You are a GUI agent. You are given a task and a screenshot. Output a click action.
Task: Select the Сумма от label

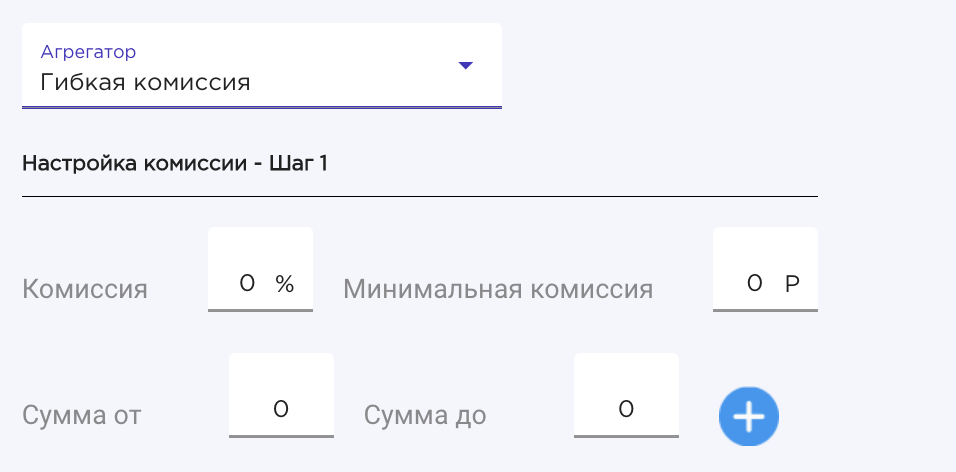coord(82,415)
